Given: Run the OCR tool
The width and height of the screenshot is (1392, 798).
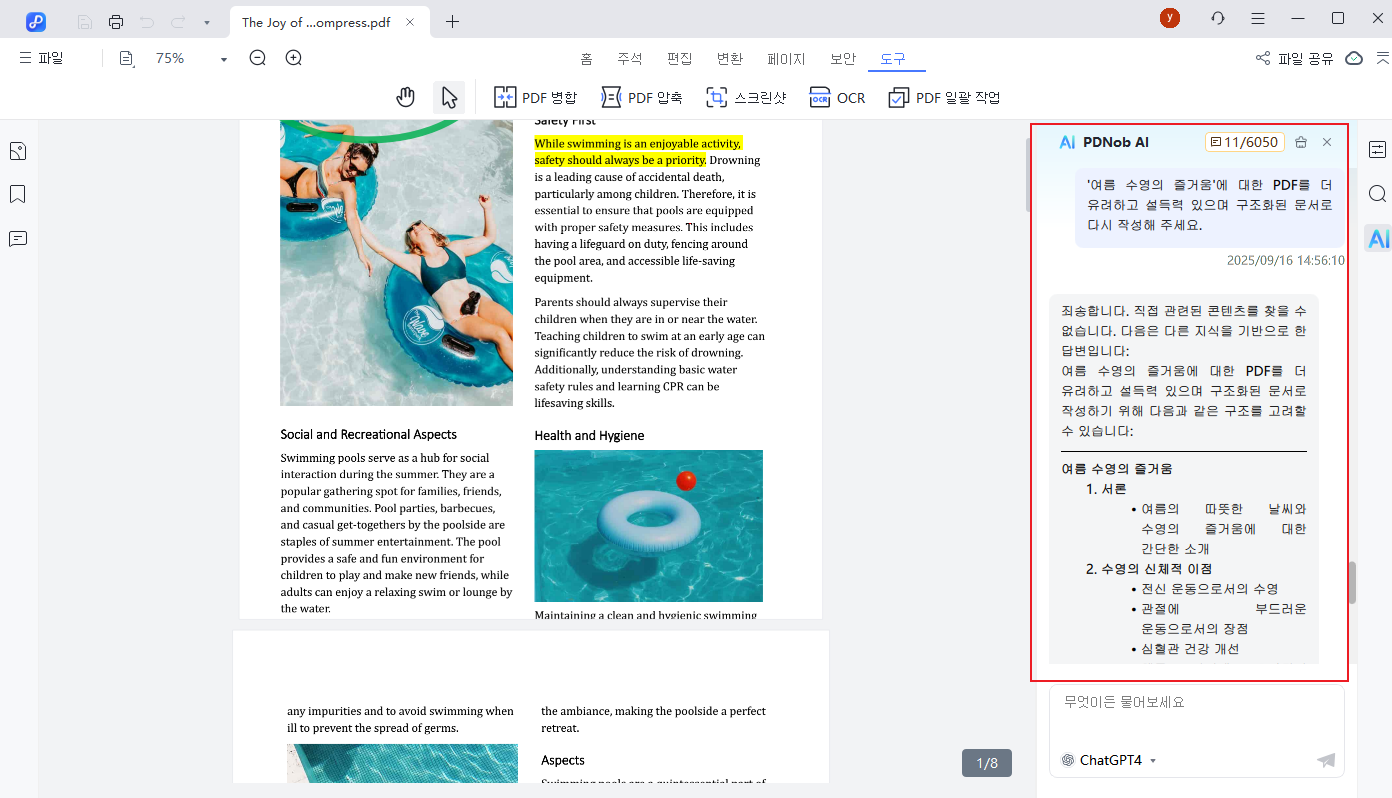Looking at the screenshot, I should coord(837,97).
